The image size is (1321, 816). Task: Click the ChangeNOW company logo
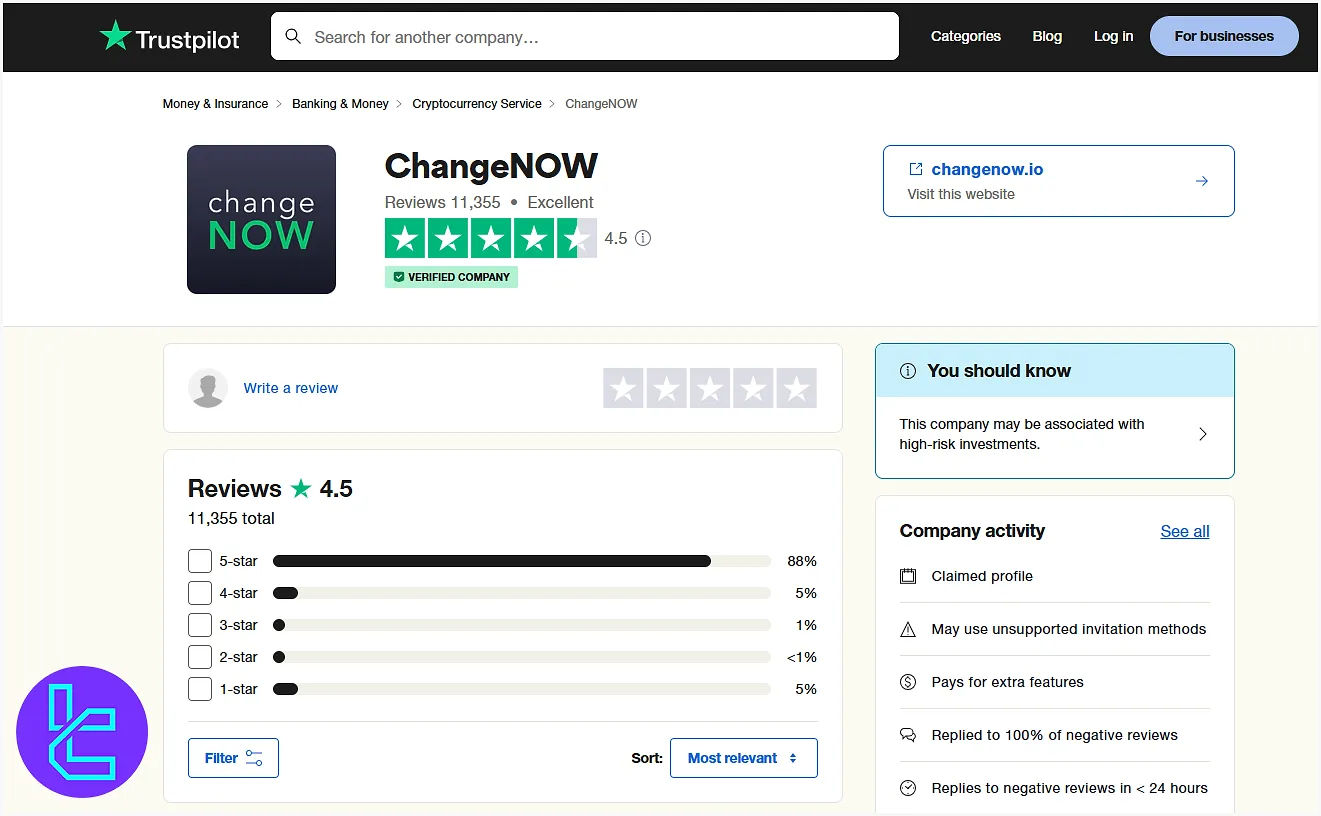261,219
